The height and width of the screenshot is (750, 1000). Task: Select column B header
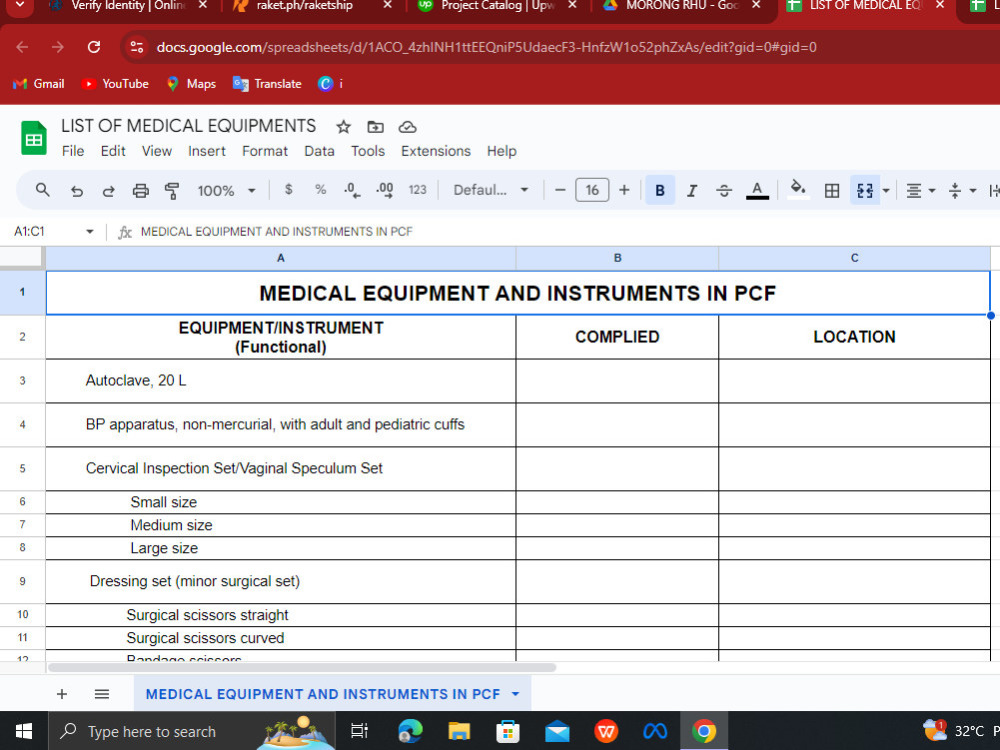(x=617, y=258)
